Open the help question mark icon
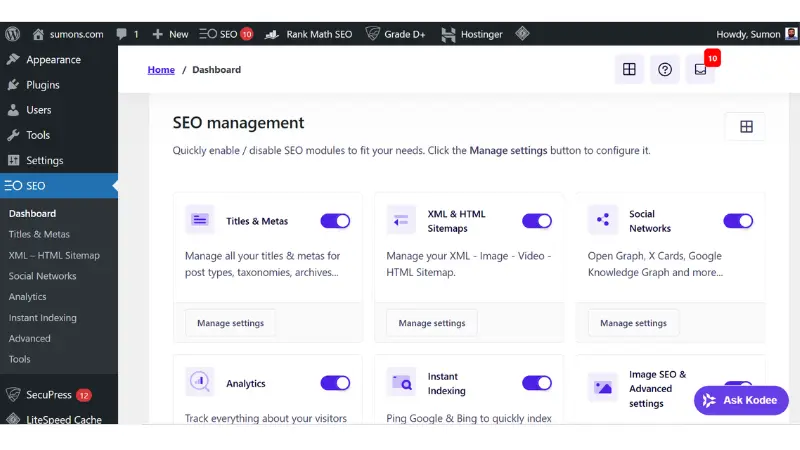The height and width of the screenshot is (450, 800). (x=665, y=69)
